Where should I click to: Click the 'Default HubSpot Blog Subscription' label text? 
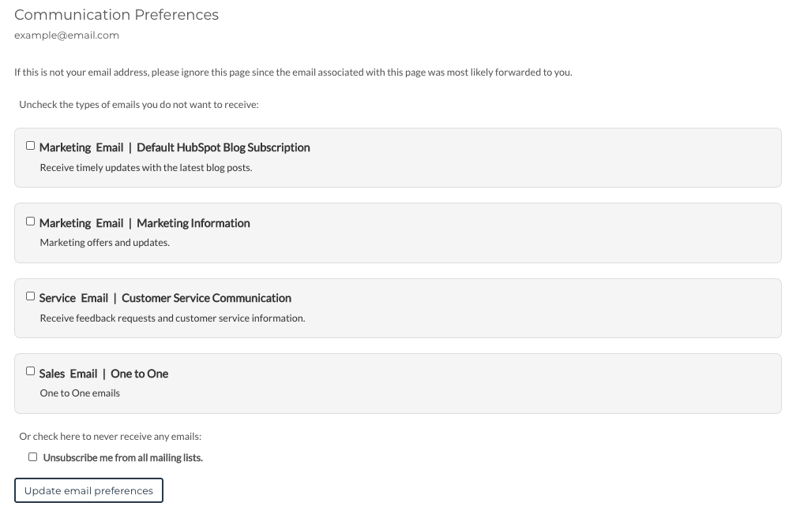[x=223, y=147]
